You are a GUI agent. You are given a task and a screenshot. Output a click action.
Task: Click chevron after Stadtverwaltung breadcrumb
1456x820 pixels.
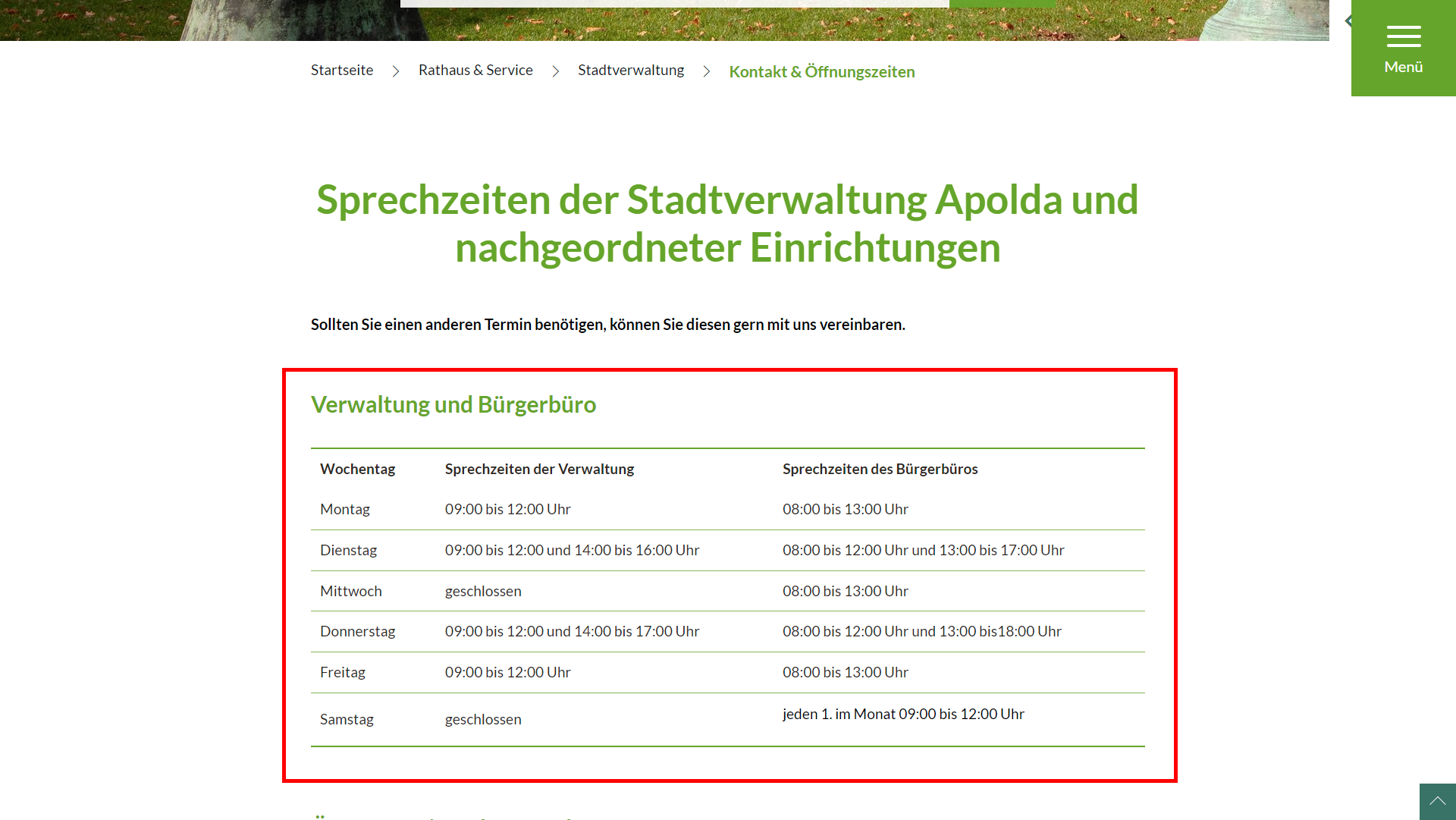[x=707, y=71]
